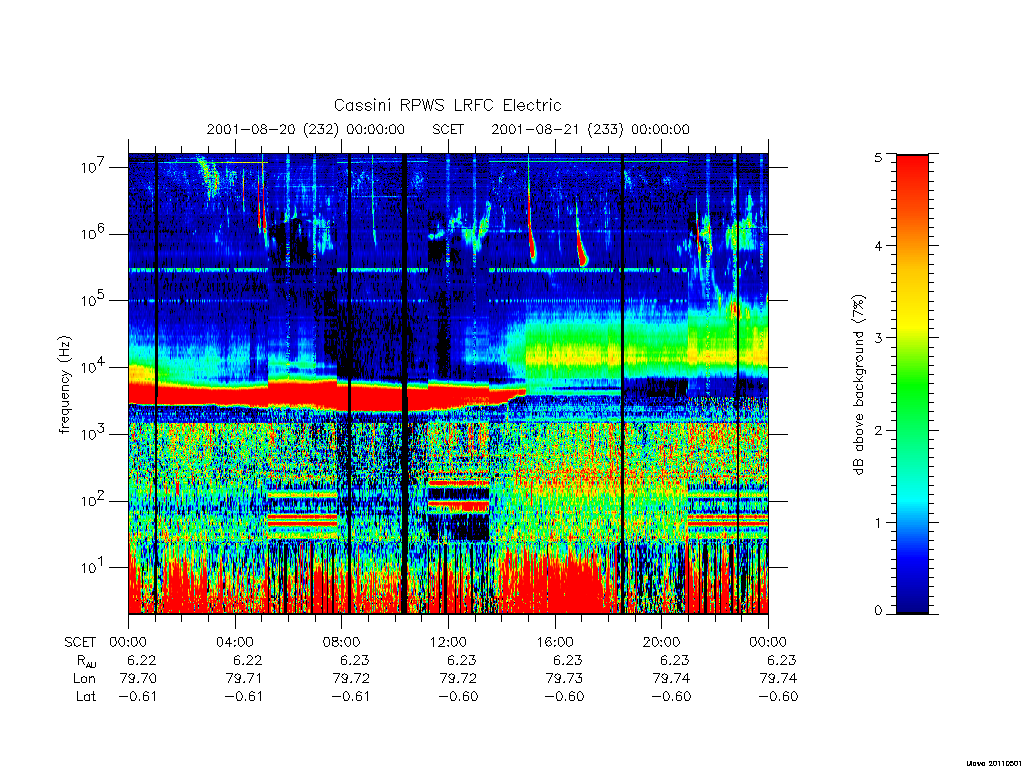Screen dimensions: 1024x768
Task: Click the colorbar tick label 2
Action: point(878,430)
